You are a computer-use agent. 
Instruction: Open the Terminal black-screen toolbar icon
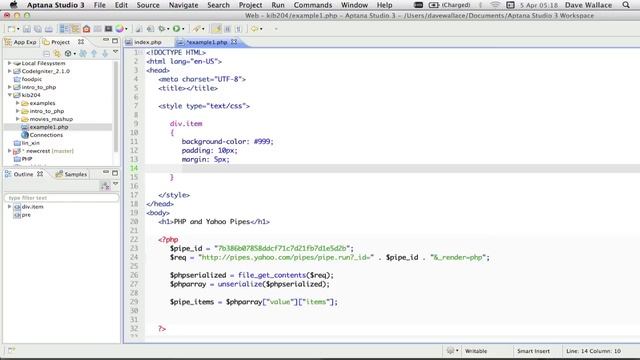coord(108,29)
